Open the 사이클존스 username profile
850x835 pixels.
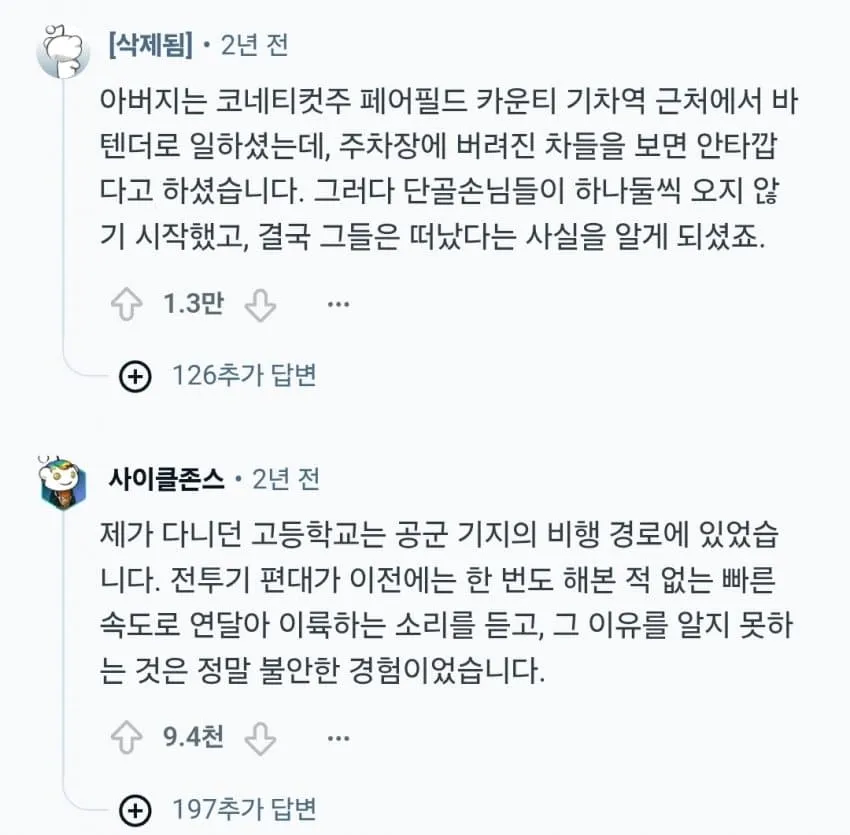(x=166, y=479)
